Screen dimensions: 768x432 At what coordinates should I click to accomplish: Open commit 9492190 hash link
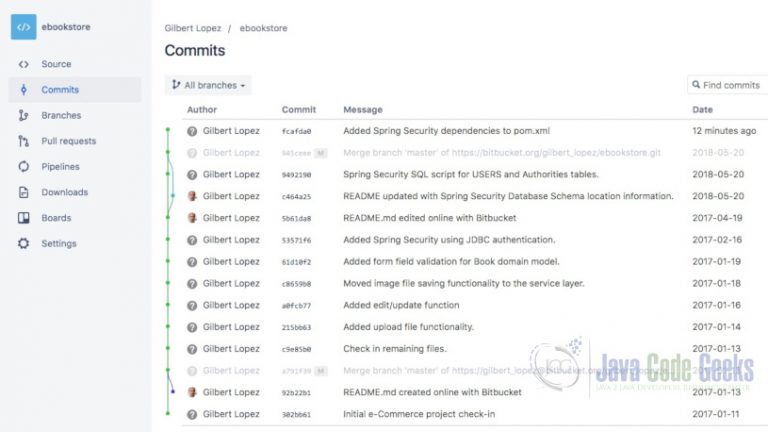click(x=296, y=175)
